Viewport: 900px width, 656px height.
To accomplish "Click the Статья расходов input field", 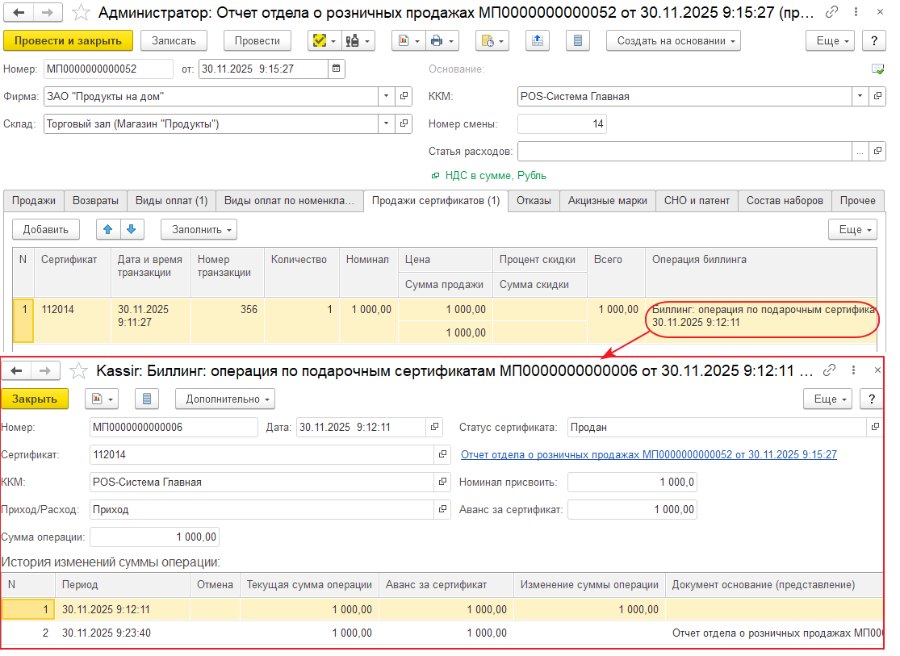I will click(684, 152).
